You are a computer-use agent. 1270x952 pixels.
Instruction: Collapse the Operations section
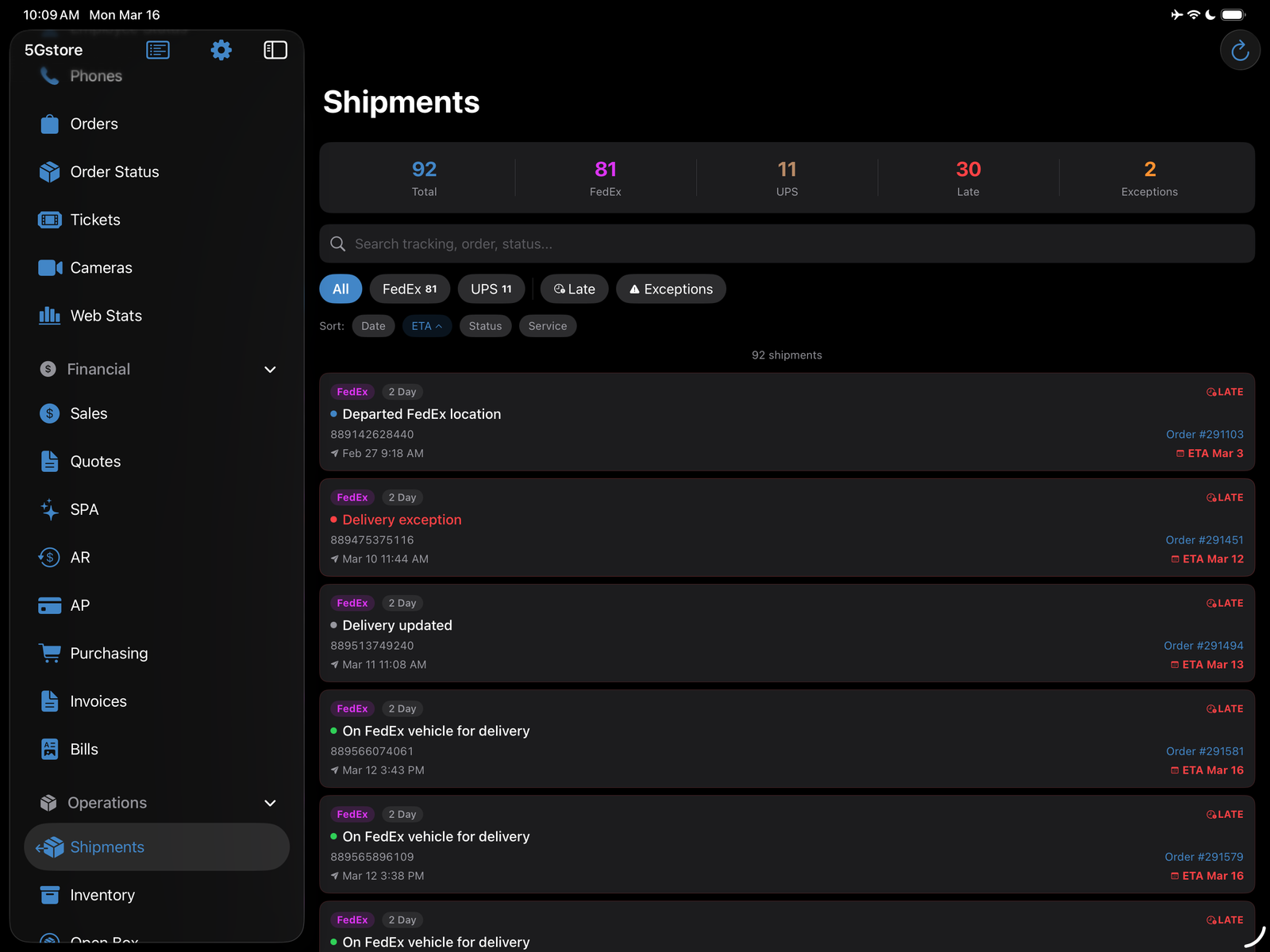point(270,803)
